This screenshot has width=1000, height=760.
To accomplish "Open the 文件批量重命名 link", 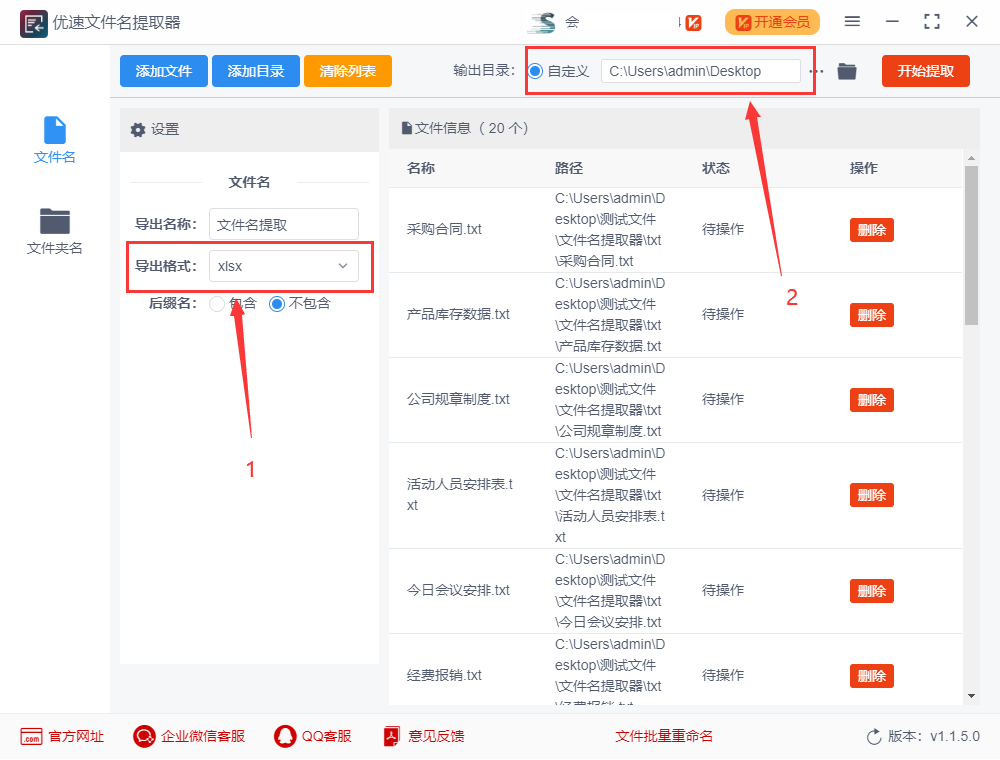I will (664, 737).
